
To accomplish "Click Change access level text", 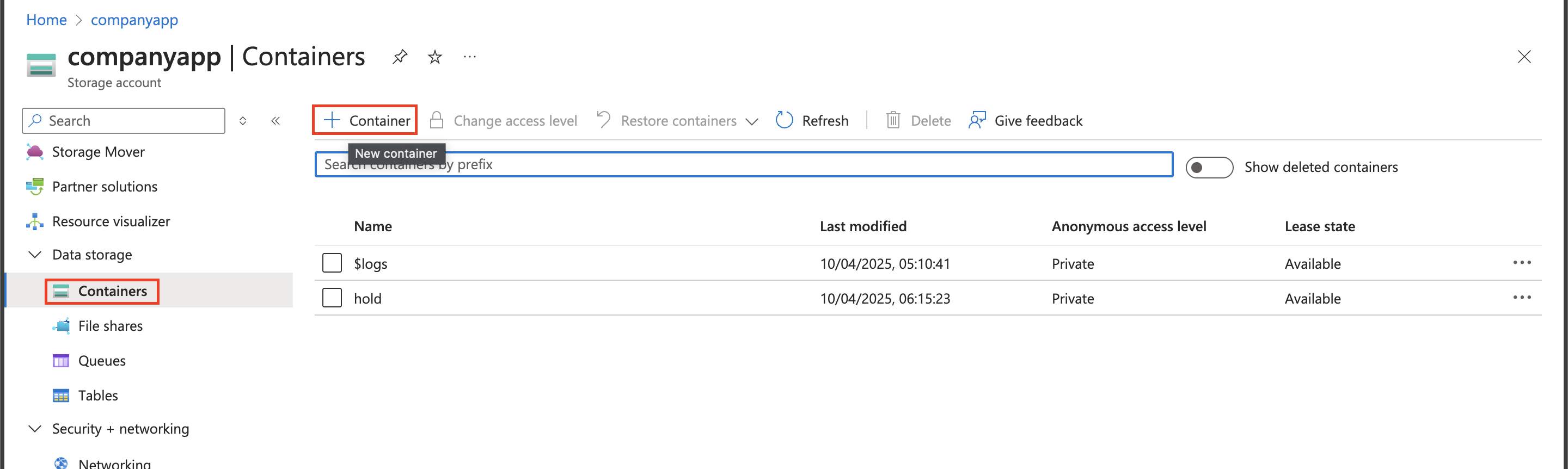I will click(x=515, y=120).
